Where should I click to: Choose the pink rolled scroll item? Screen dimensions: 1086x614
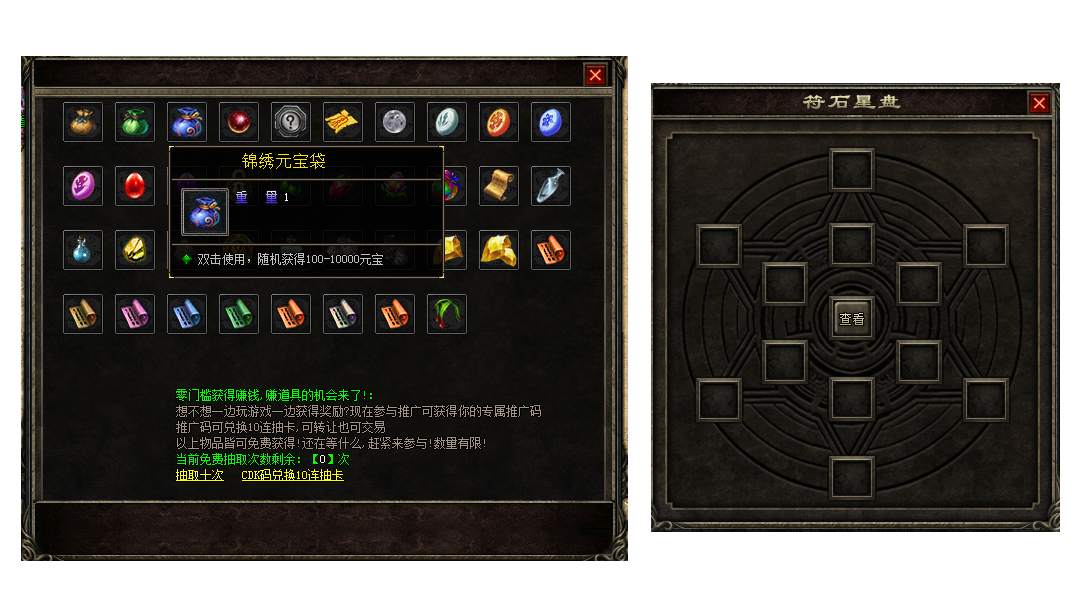[x=135, y=314]
